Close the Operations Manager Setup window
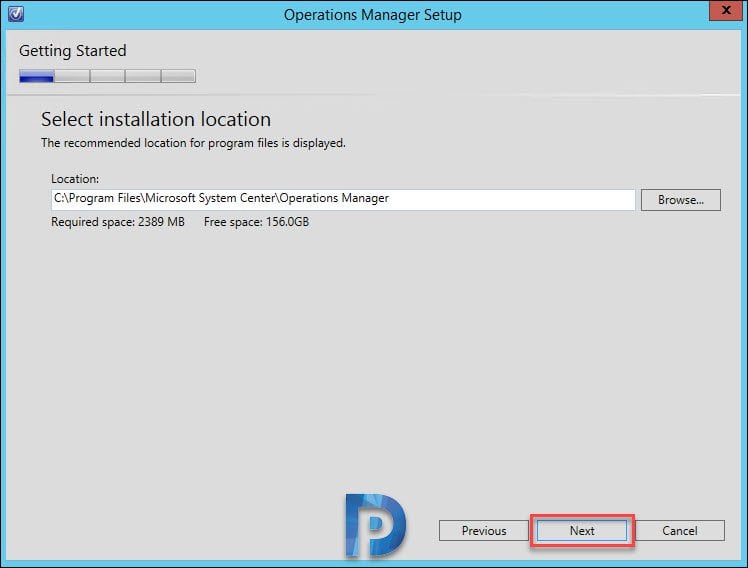Screen dimensions: 748x568 pyautogui.click(x=726, y=10)
